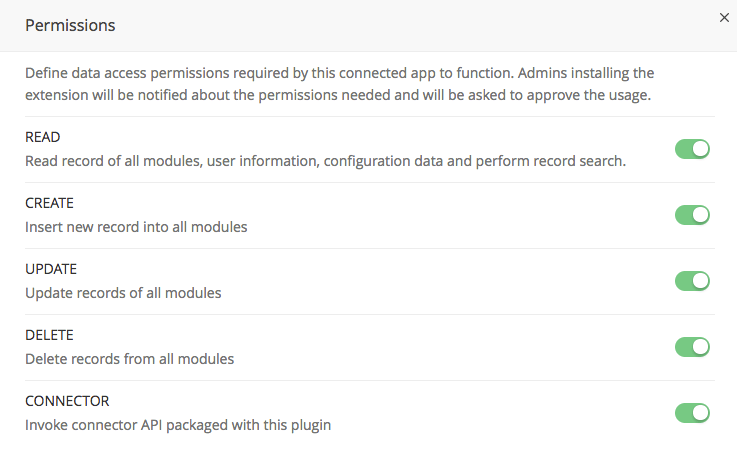
Task: Toggle the UPDATE permission switch
Action: coord(692,281)
